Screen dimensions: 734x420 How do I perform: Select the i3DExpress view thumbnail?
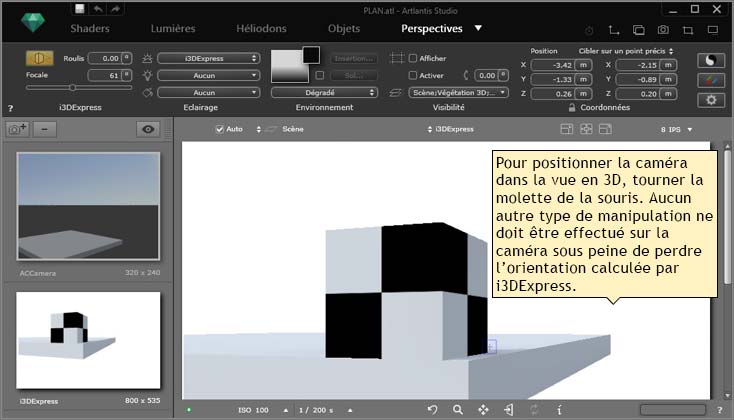pyautogui.click(x=88, y=340)
